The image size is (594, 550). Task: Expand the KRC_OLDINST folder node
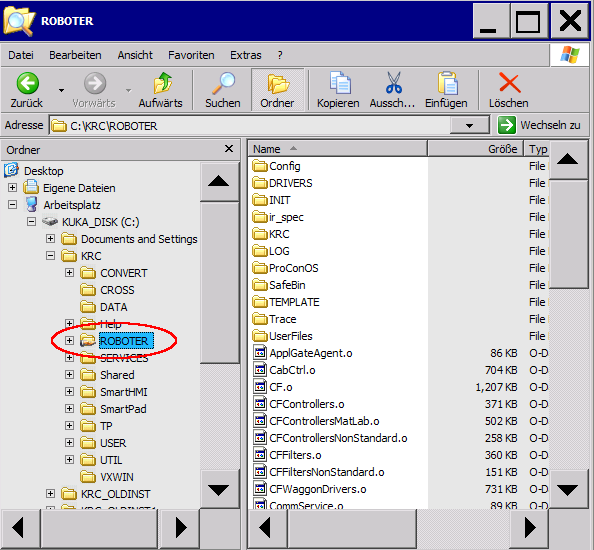50,494
